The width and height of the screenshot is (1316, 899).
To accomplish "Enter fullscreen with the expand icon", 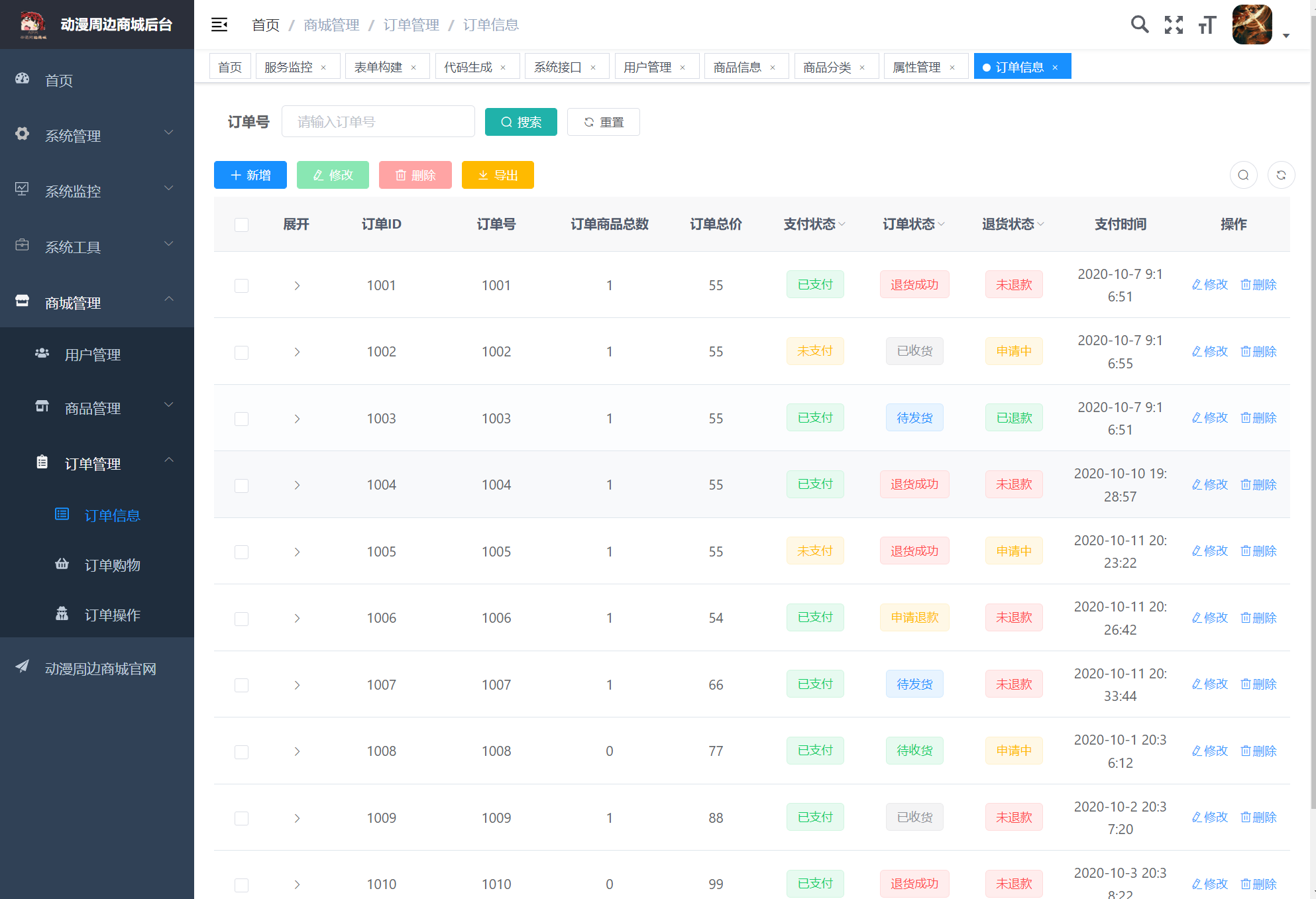I will pos(1174,25).
